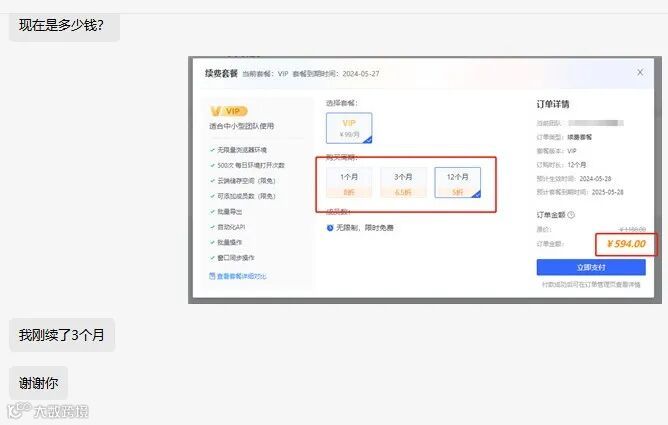Screen dimensions: 668x425
Task: Select the 无限制 限时免费 member option
Action: [x=360, y=228]
